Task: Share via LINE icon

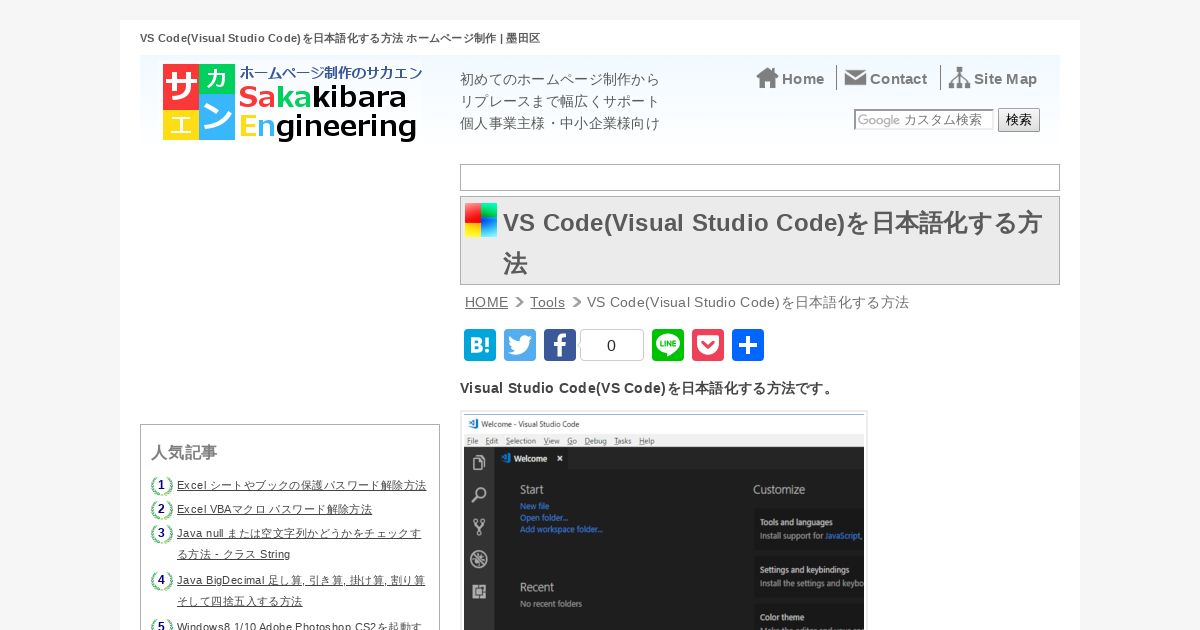Action: (668, 345)
